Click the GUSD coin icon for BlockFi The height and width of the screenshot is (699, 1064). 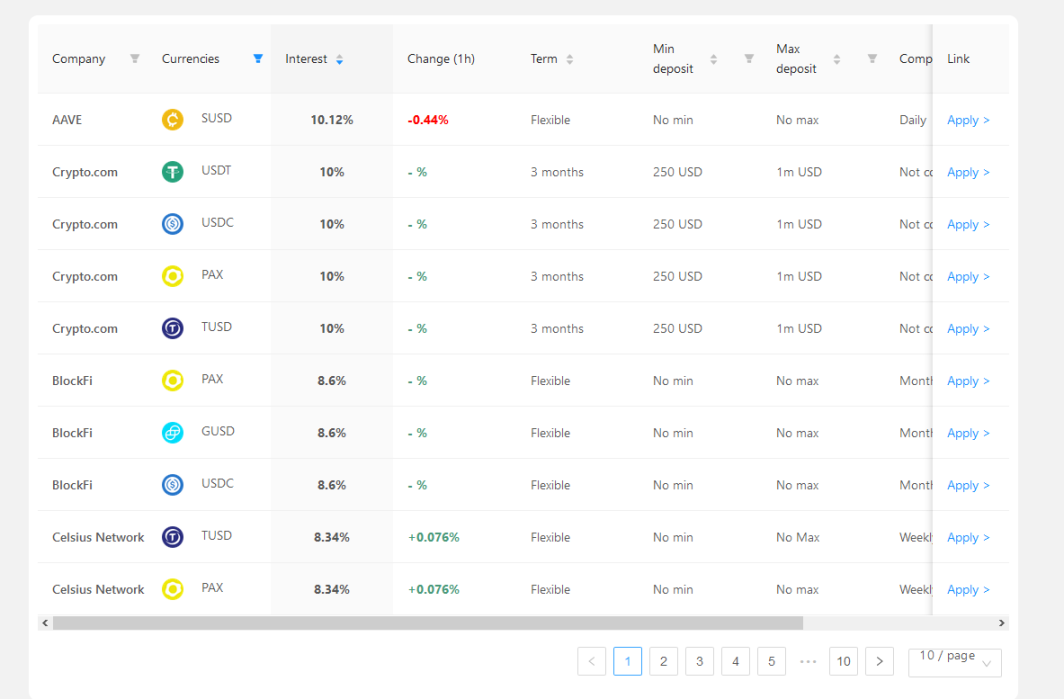[172, 432]
